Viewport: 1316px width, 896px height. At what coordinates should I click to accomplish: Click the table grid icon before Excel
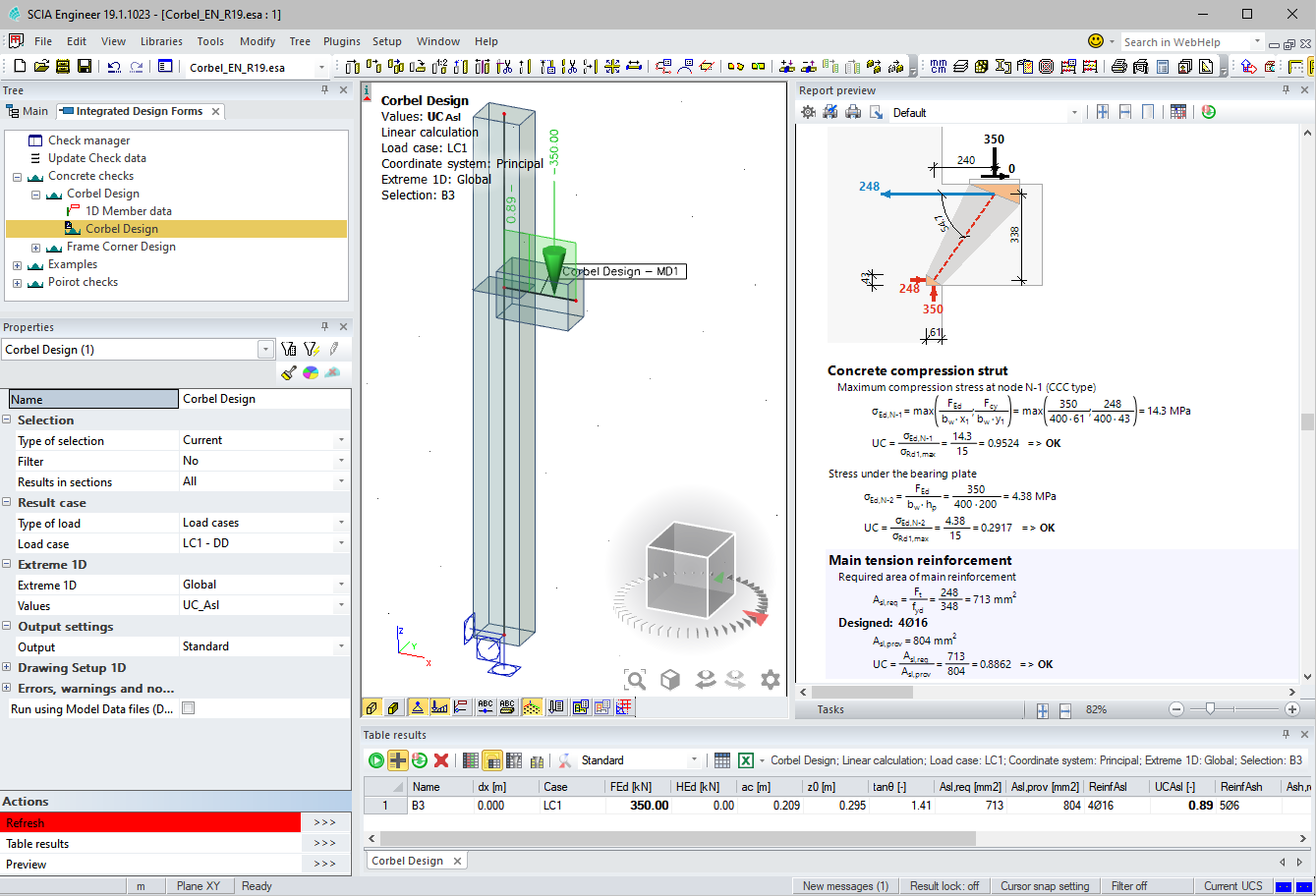[x=722, y=760]
